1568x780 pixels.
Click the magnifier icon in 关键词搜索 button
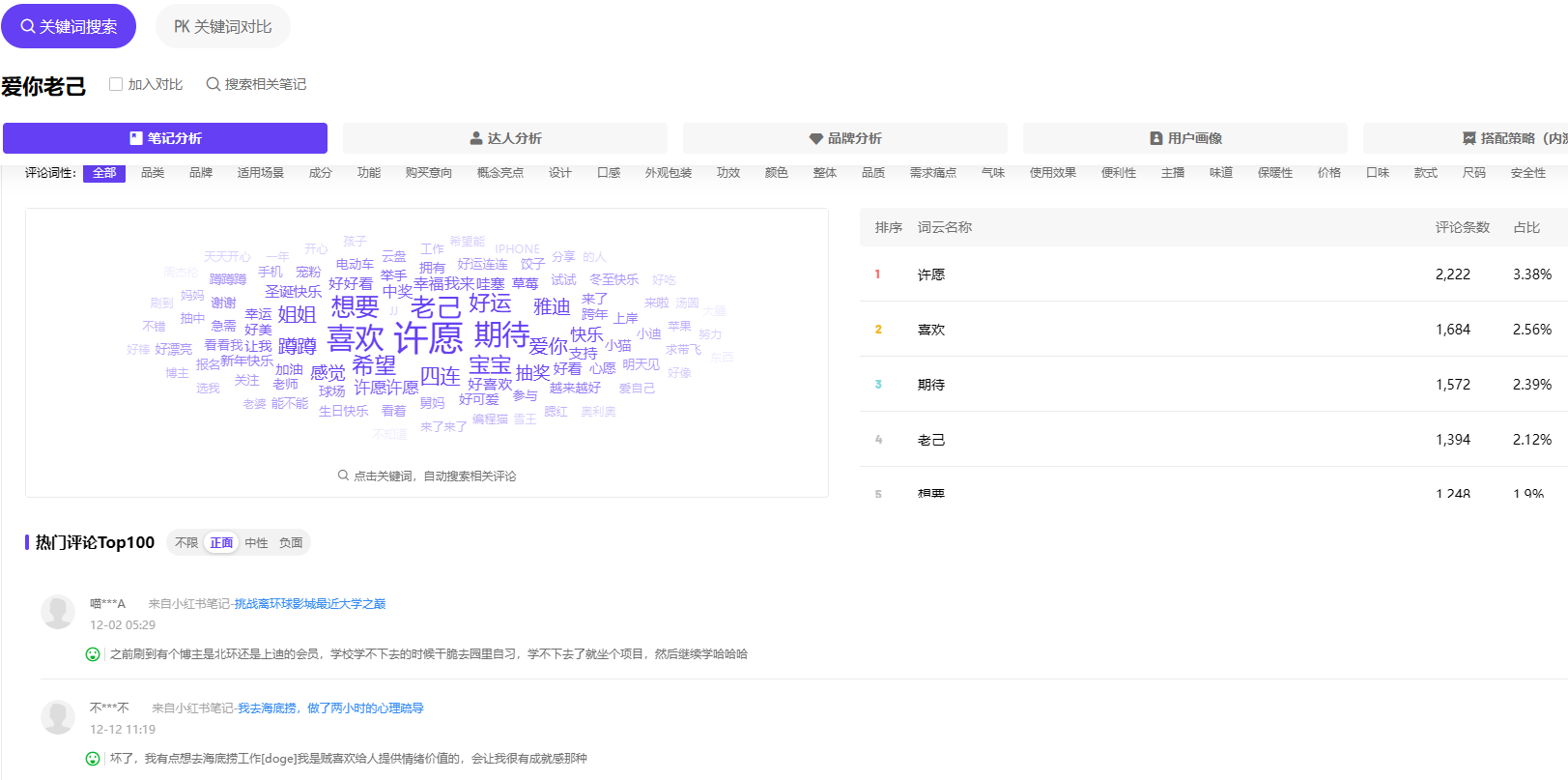pyautogui.click(x=28, y=27)
